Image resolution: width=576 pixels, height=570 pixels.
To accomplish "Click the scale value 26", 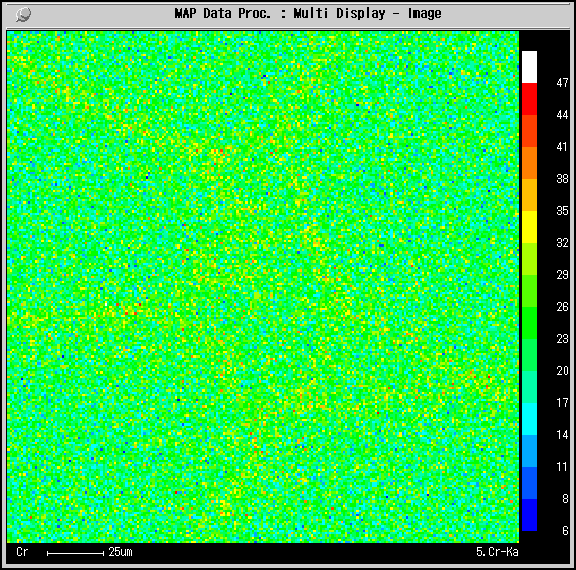I will click(x=562, y=307).
